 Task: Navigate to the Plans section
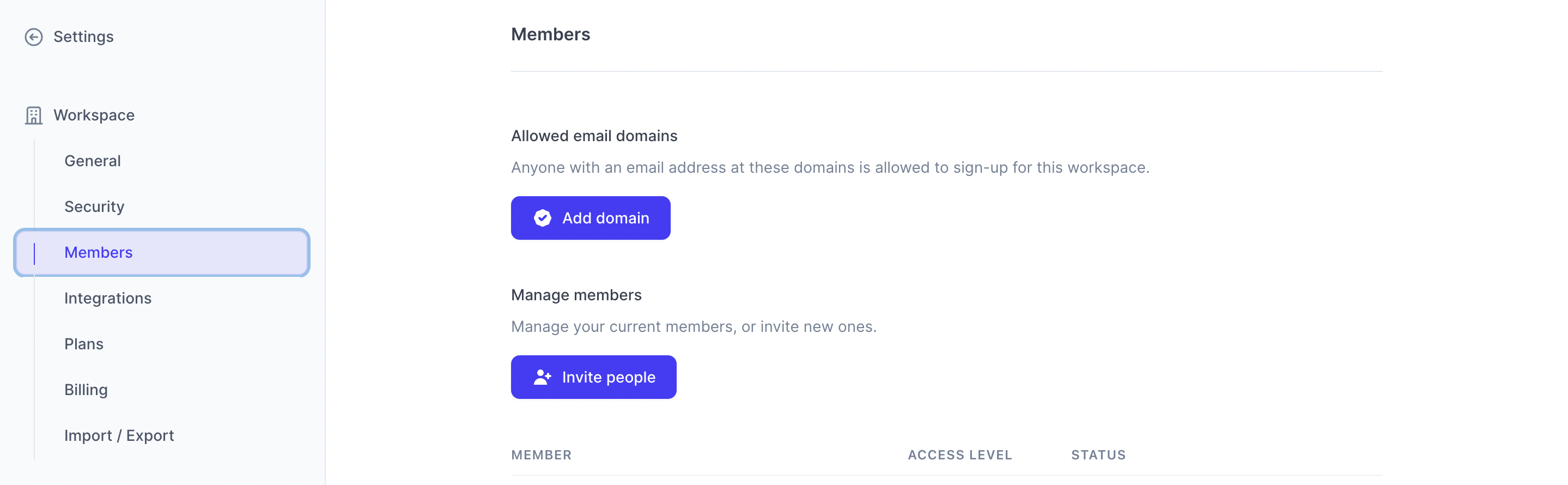(84, 344)
